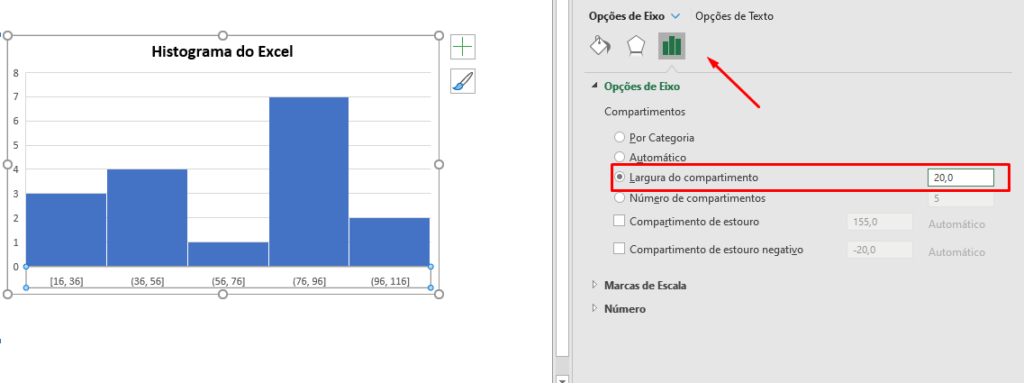Click Automático button beside underflow bin
Screen dimensions: 1024x383
click(957, 252)
